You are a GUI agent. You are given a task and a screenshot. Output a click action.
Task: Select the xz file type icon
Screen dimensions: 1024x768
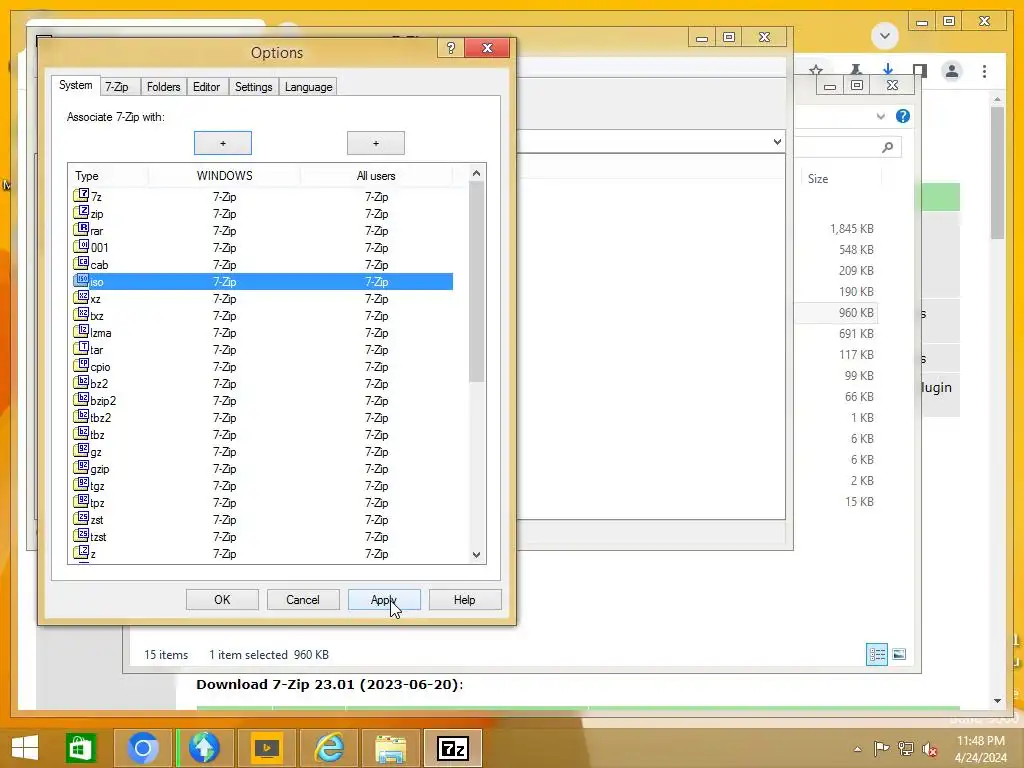tap(81, 297)
